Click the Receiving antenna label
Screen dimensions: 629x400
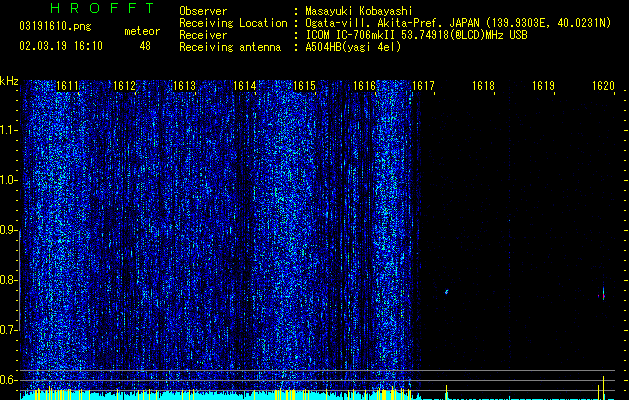point(230,47)
